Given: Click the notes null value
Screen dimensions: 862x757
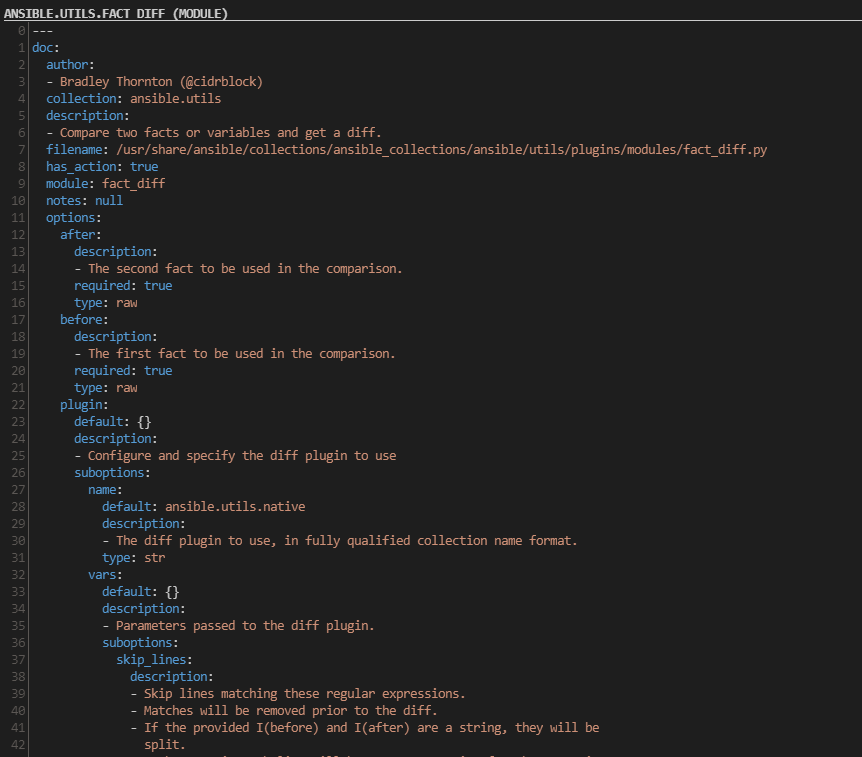Looking at the screenshot, I should click(x=109, y=200).
